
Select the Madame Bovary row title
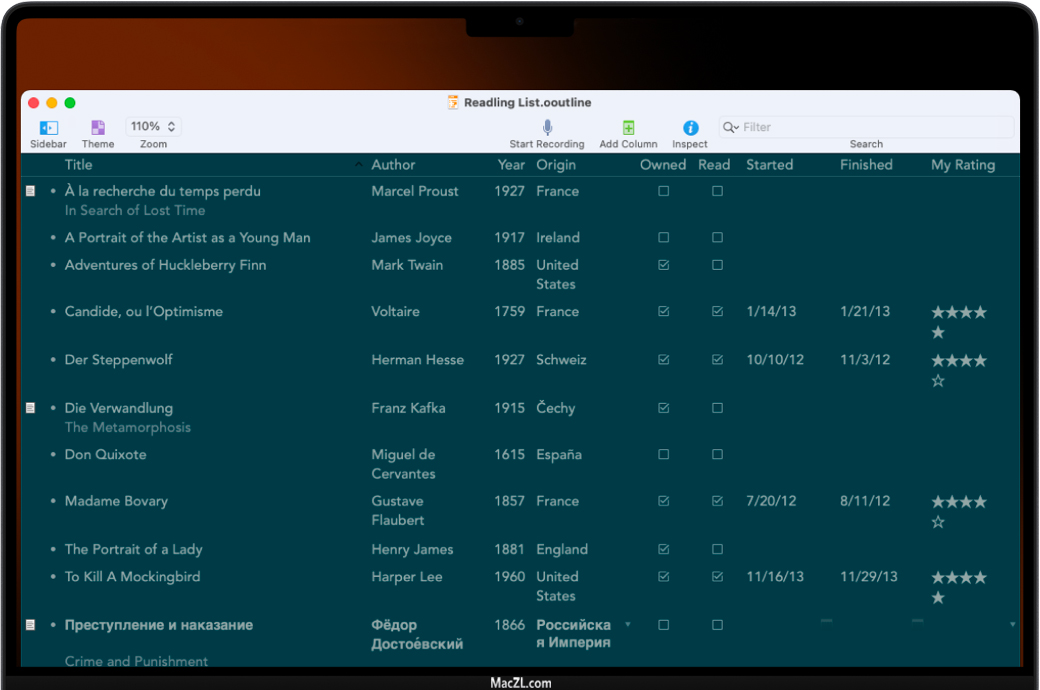[x=116, y=501]
